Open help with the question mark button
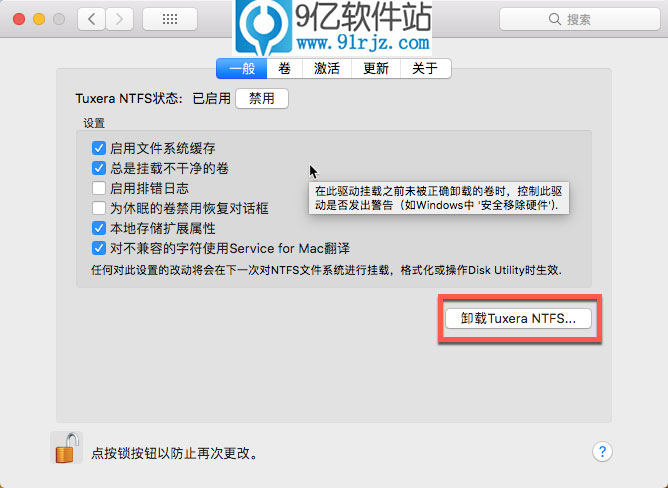The image size is (668, 488). [x=602, y=452]
